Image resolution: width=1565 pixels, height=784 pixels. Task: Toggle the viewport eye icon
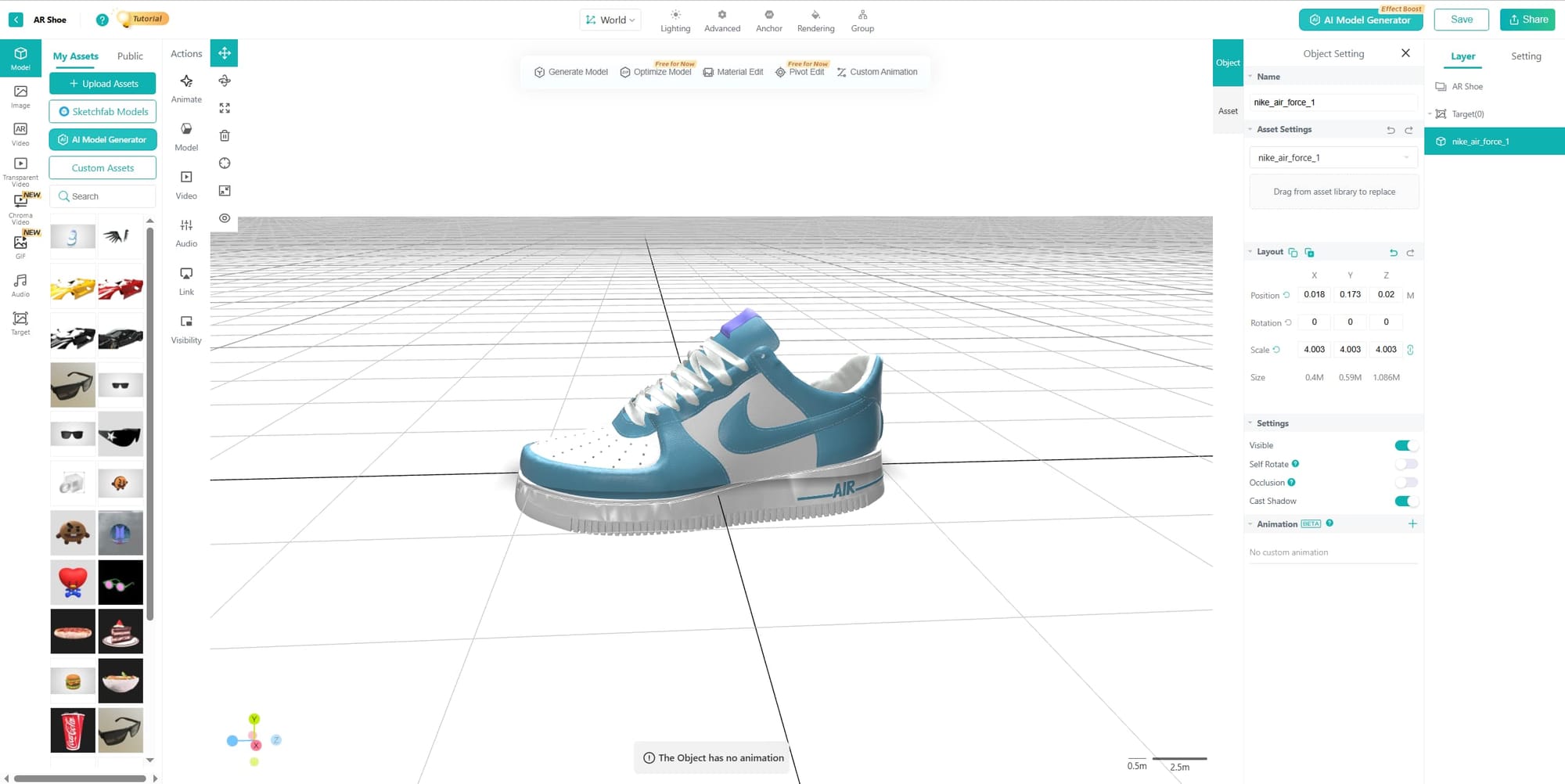coord(225,218)
